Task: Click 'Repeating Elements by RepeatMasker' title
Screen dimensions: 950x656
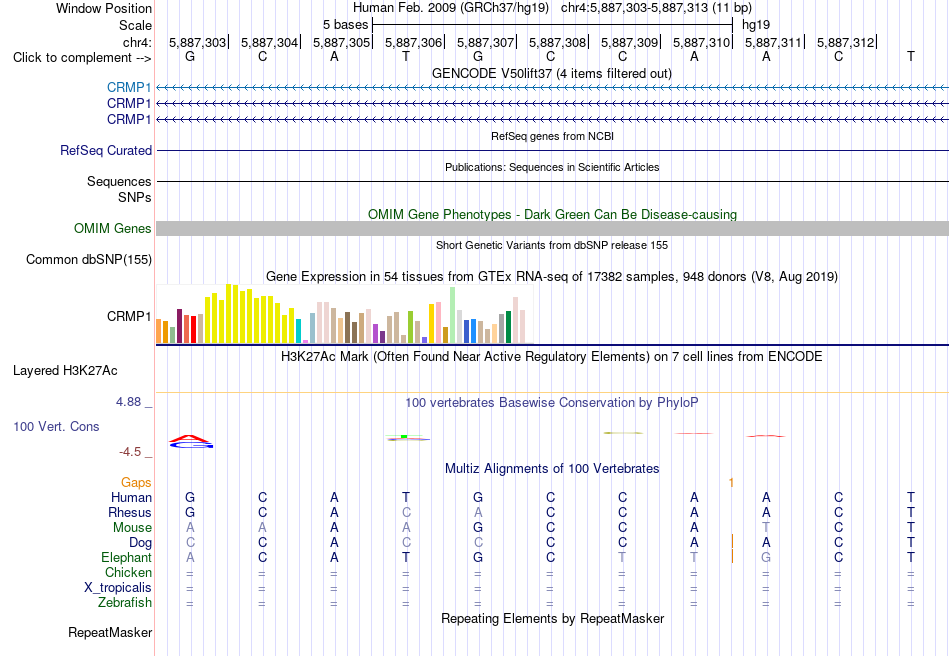Action: point(552,618)
